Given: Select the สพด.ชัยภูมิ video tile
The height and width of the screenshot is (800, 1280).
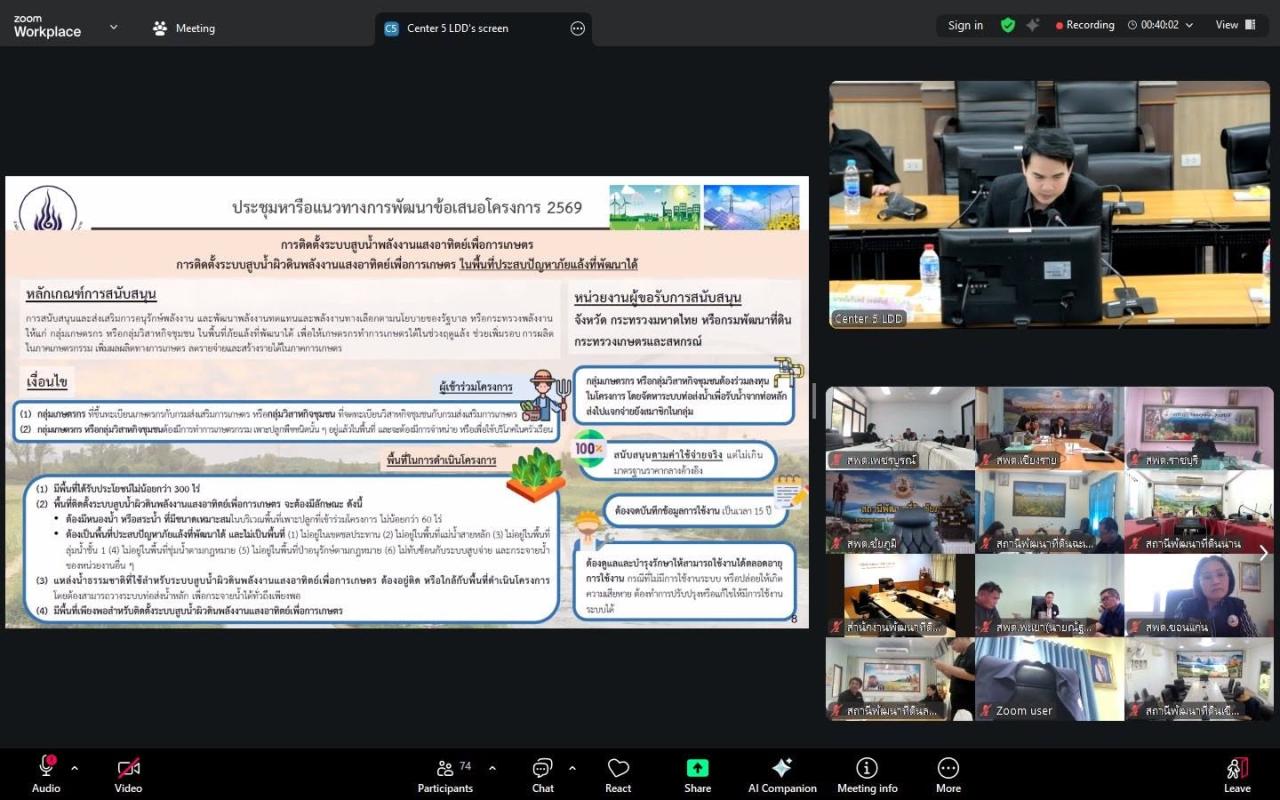Looking at the screenshot, I should point(900,512).
